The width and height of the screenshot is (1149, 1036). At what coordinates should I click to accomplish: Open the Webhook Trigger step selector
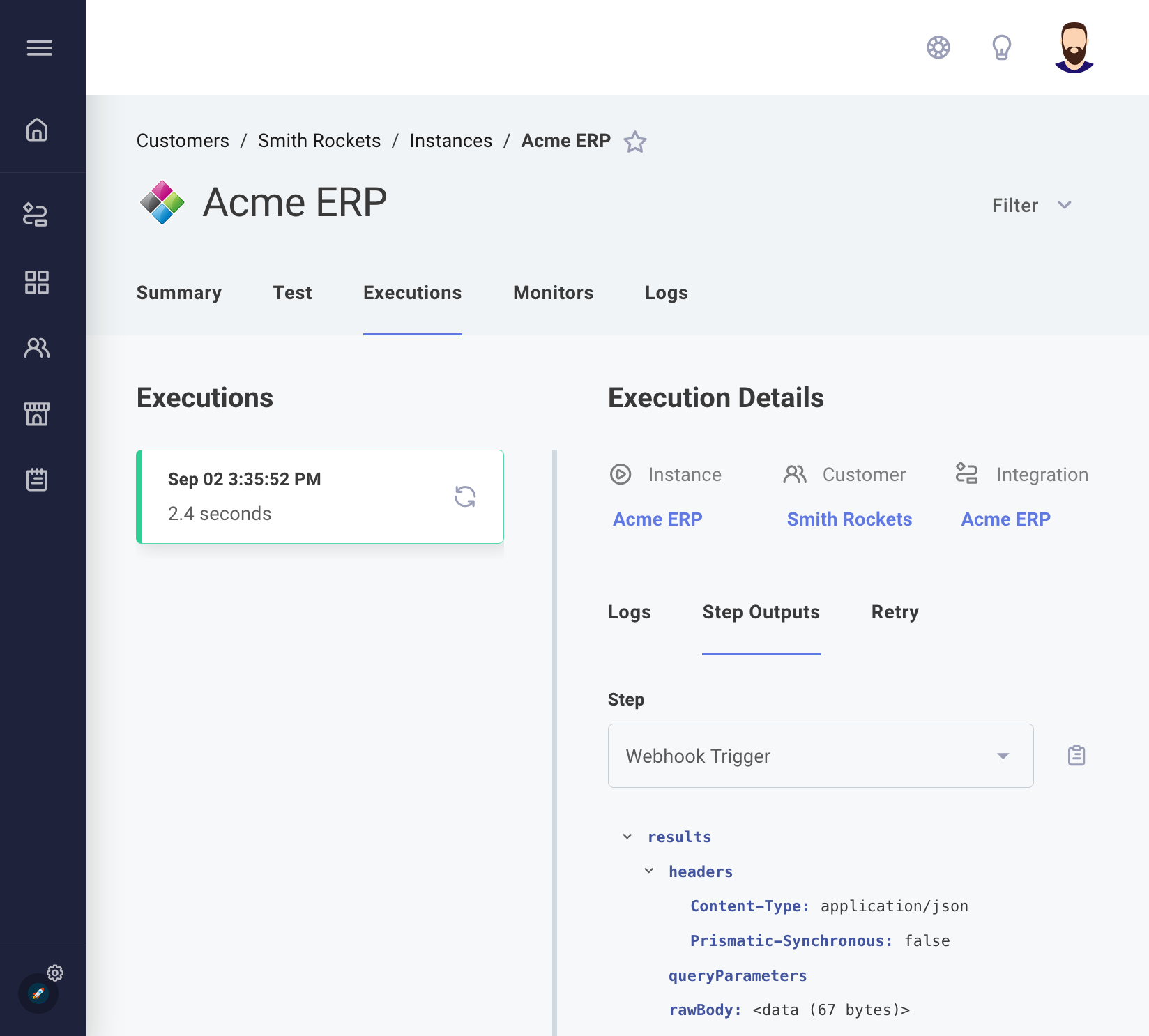820,756
